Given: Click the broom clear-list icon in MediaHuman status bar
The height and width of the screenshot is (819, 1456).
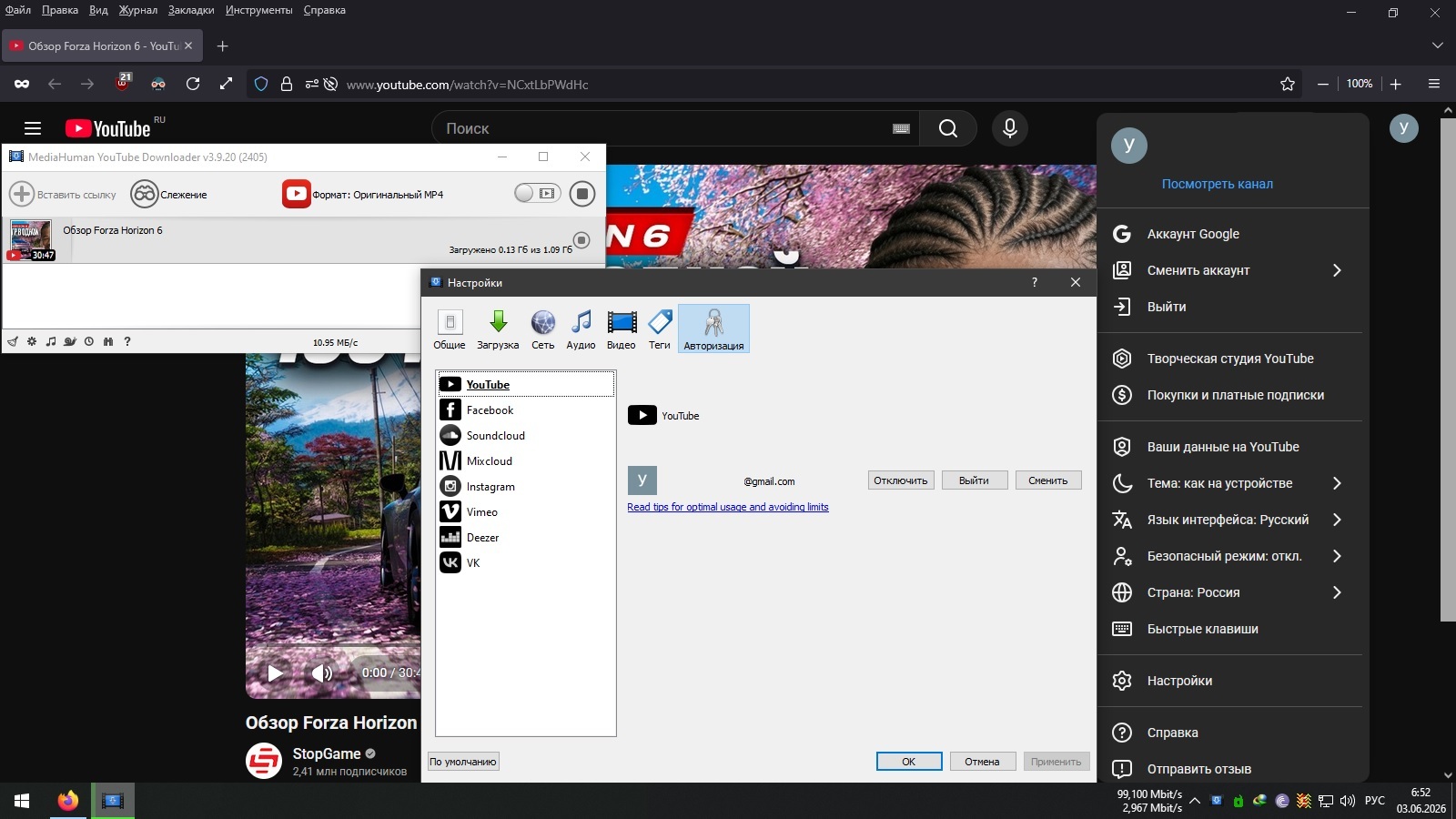Looking at the screenshot, I should pos(13,342).
